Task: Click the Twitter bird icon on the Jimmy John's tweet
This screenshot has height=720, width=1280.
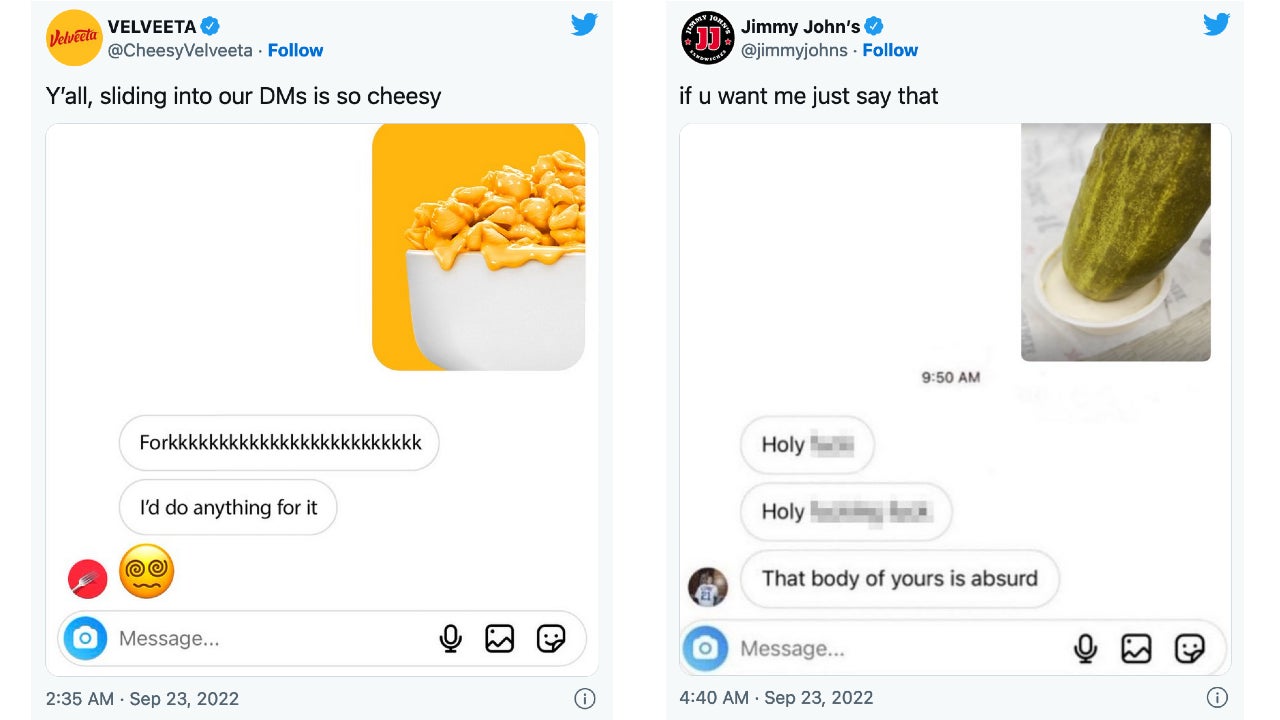Action: [1217, 24]
